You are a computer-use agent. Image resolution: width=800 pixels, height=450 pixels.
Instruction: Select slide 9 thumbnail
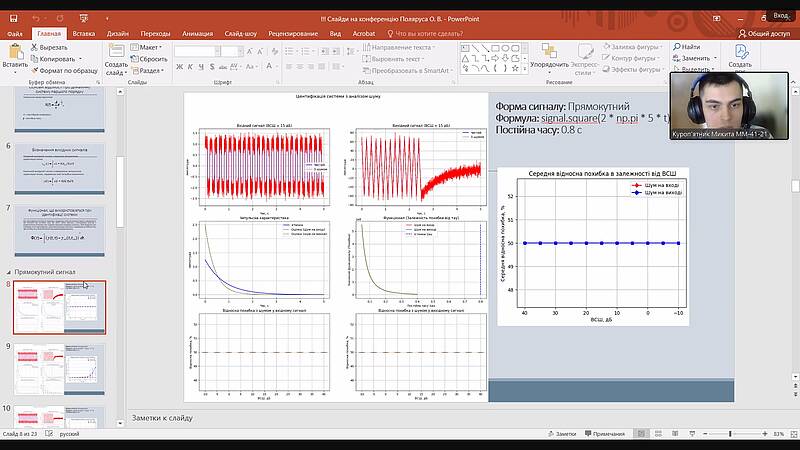58,370
